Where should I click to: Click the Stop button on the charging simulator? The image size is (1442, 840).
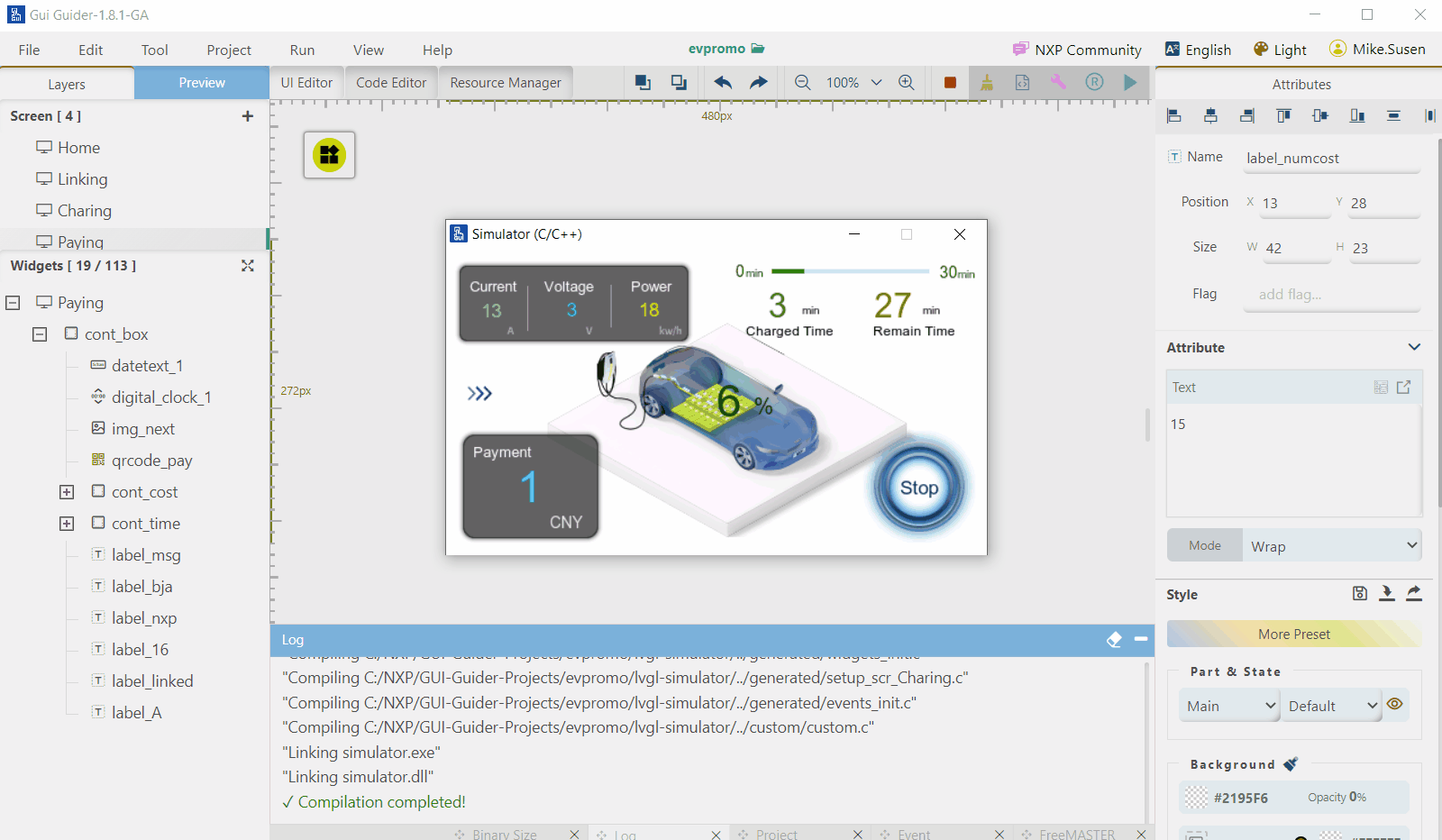point(917,488)
